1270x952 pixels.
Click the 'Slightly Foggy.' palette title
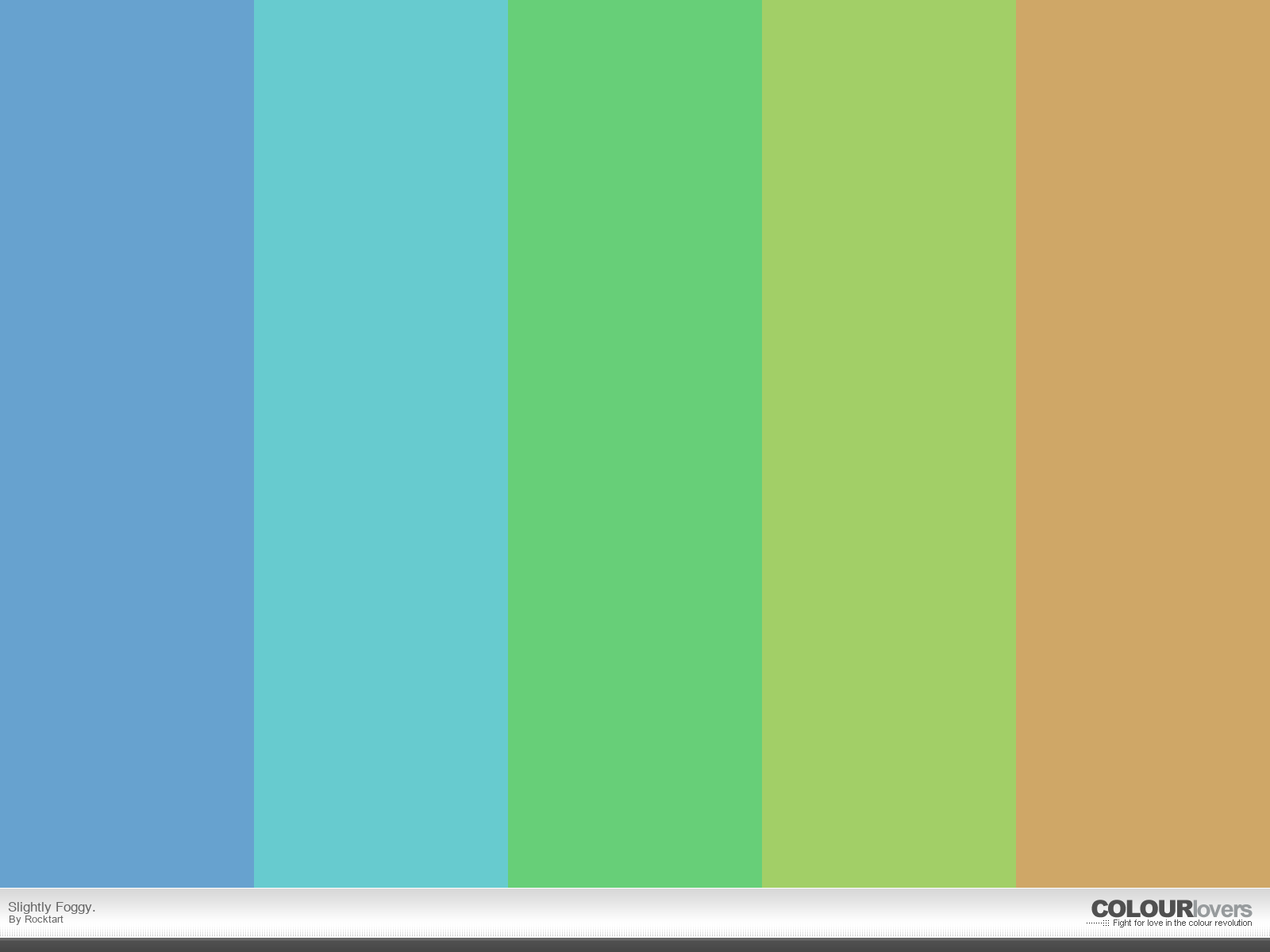52,907
